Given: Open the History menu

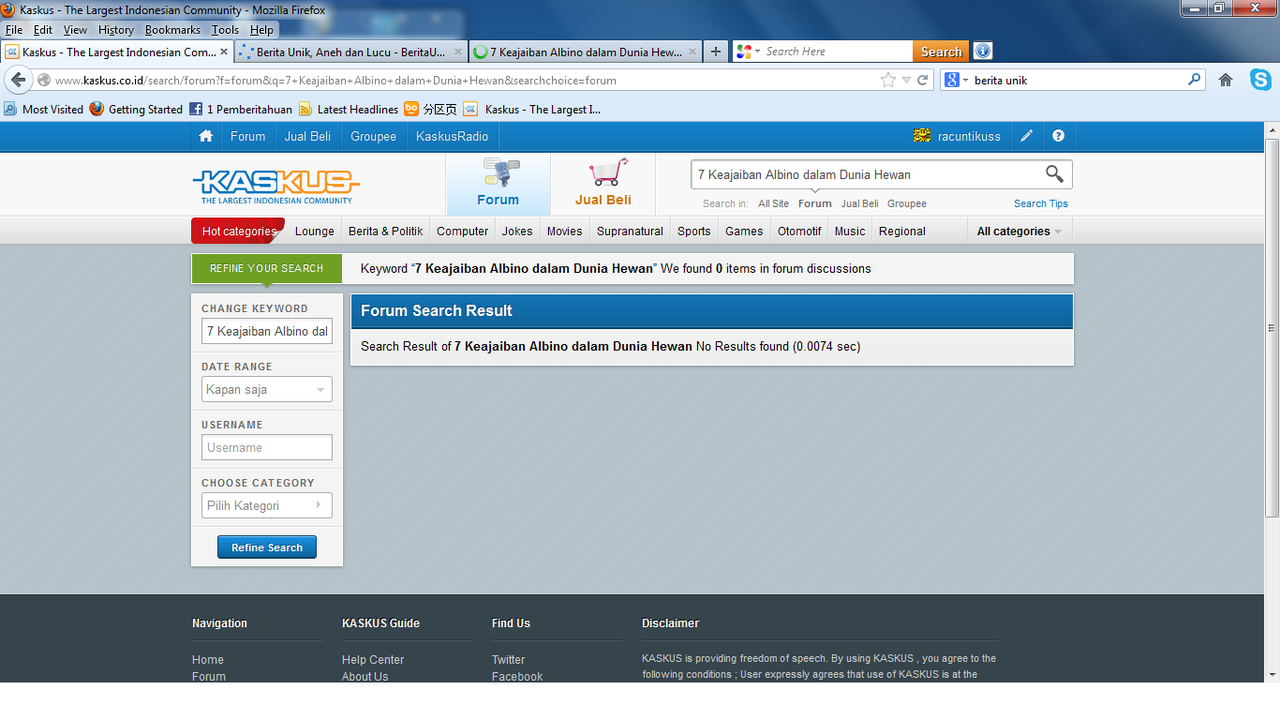Looking at the screenshot, I should tap(116, 30).
